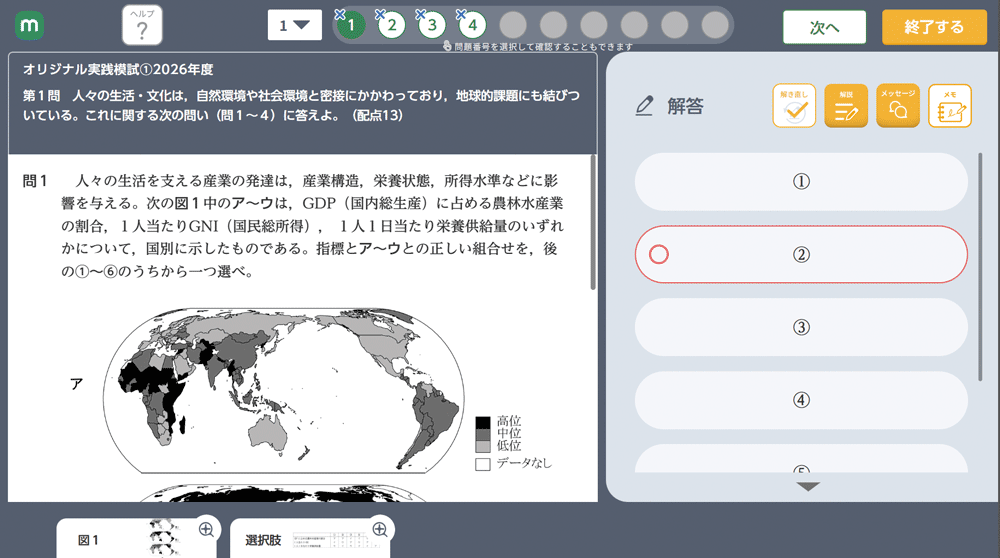Click the down arrow below answer list
This screenshot has height=558, width=1000.
[808, 487]
